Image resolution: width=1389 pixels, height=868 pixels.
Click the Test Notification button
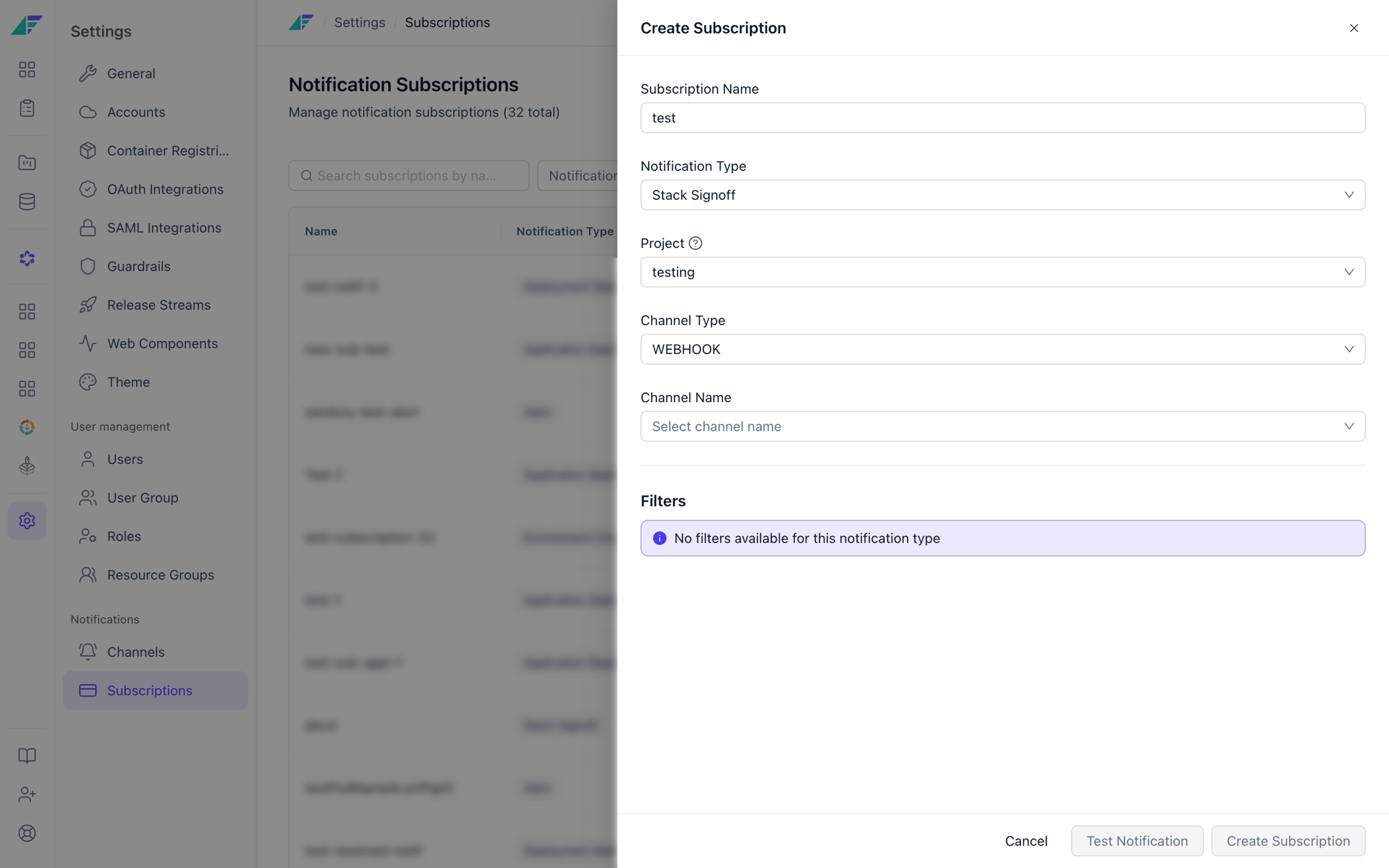click(x=1137, y=841)
